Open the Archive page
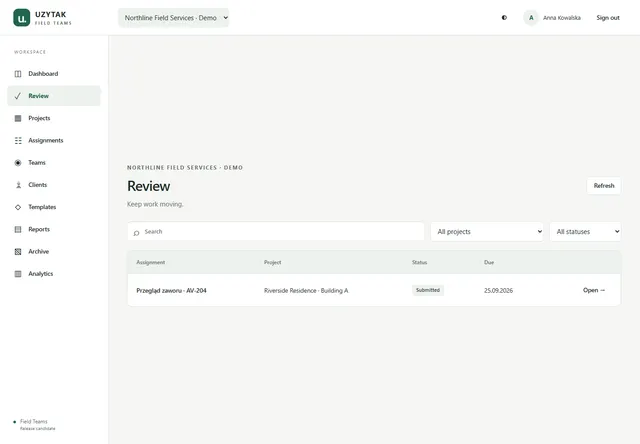This screenshot has width=640, height=444. pyautogui.click(x=54, y=252)
